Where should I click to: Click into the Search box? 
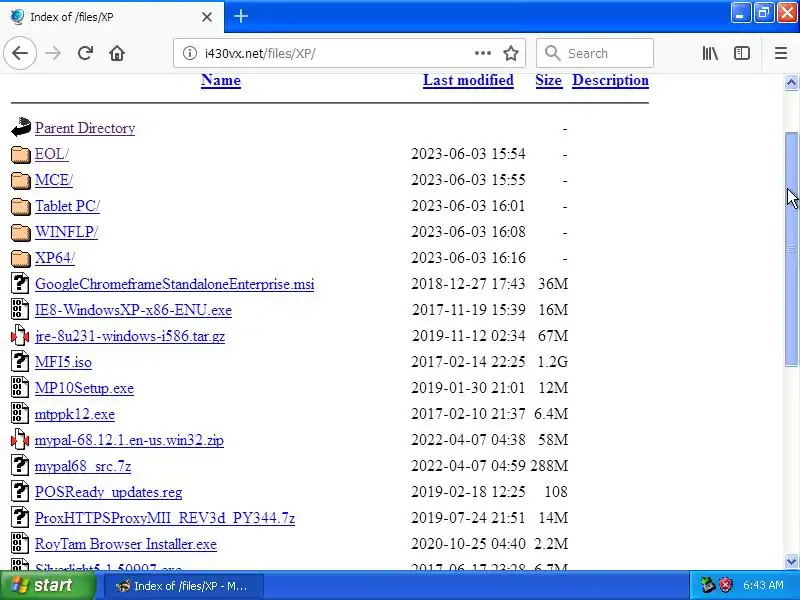595,53
